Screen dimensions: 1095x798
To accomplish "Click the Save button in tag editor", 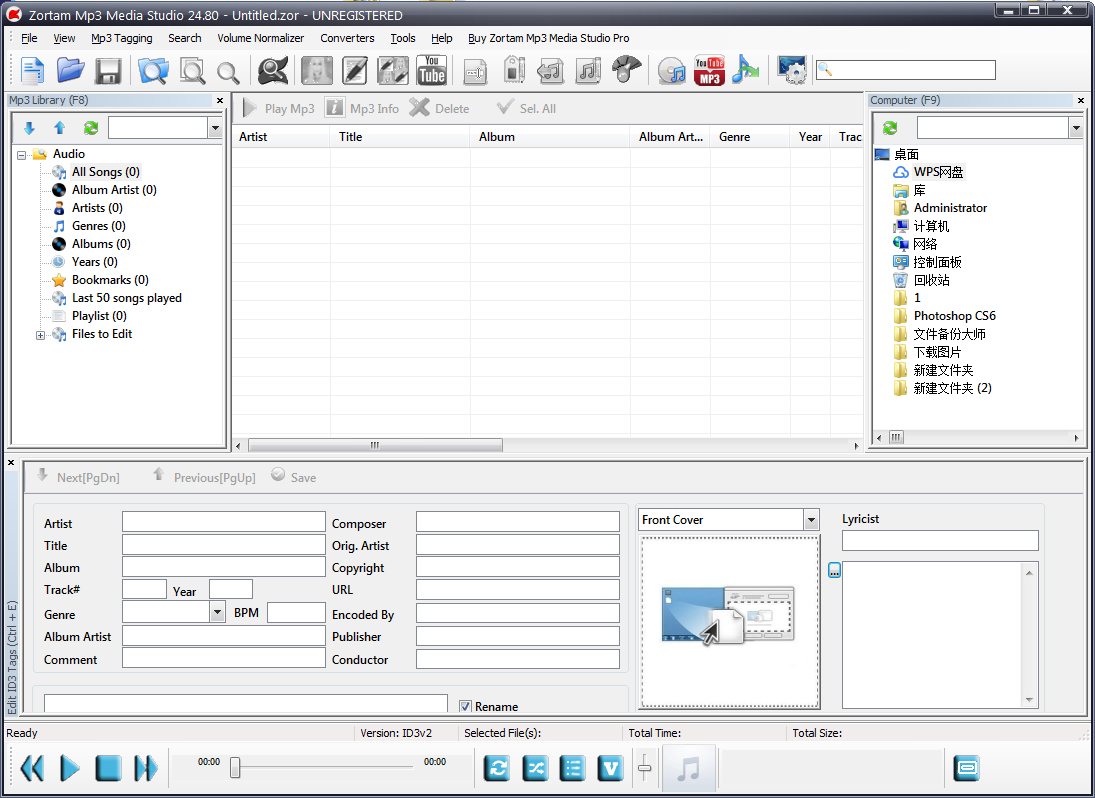I will [294, 477].
